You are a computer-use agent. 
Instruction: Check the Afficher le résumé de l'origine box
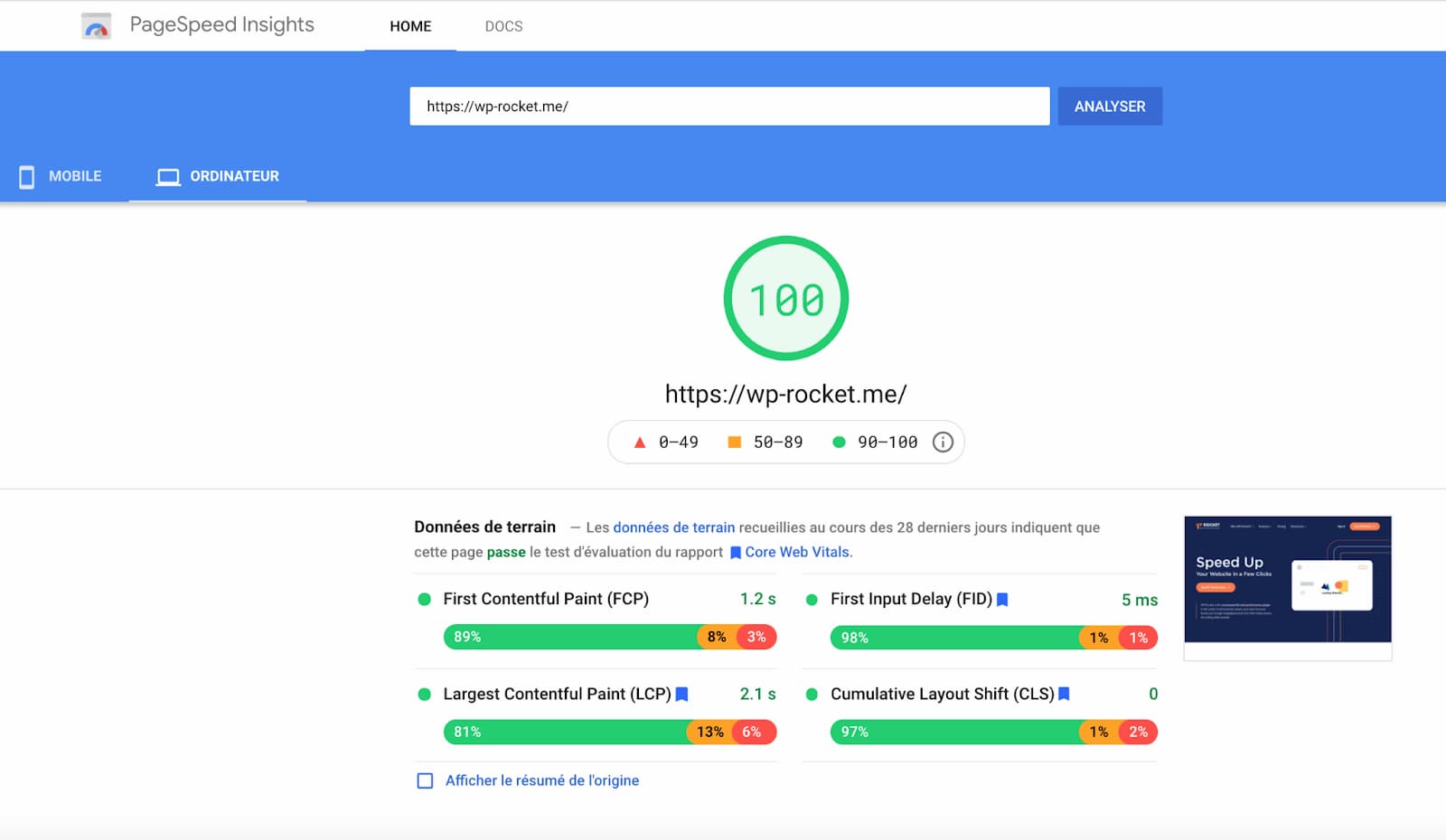[425, 780]
